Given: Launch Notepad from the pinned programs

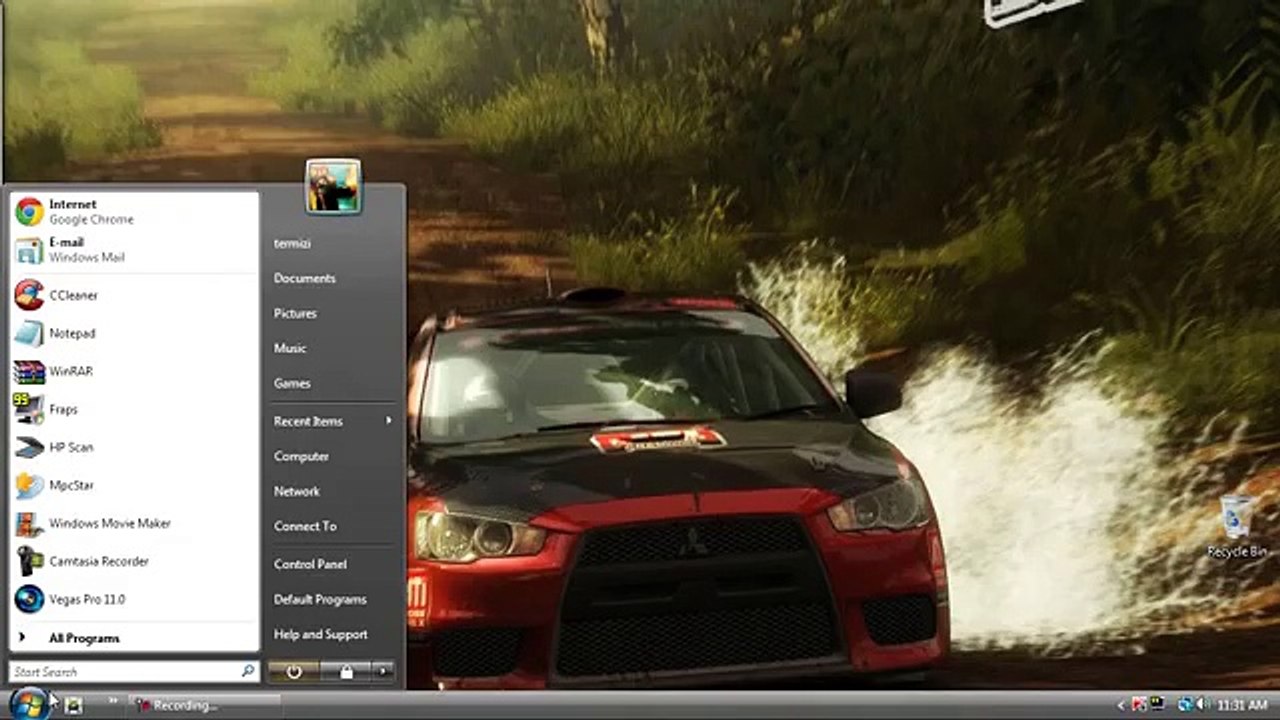Looking at the screenshot, I should point(133,333).
